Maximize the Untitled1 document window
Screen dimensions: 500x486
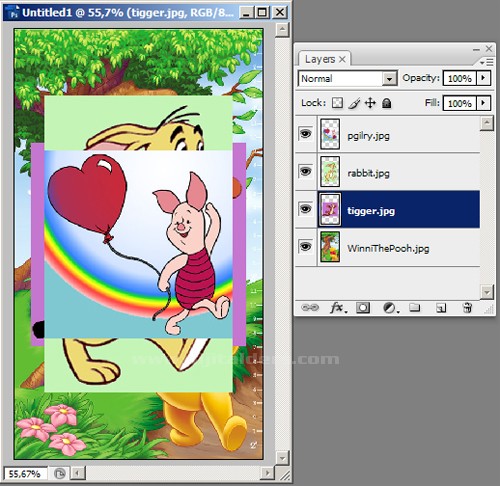pos(262,13)
